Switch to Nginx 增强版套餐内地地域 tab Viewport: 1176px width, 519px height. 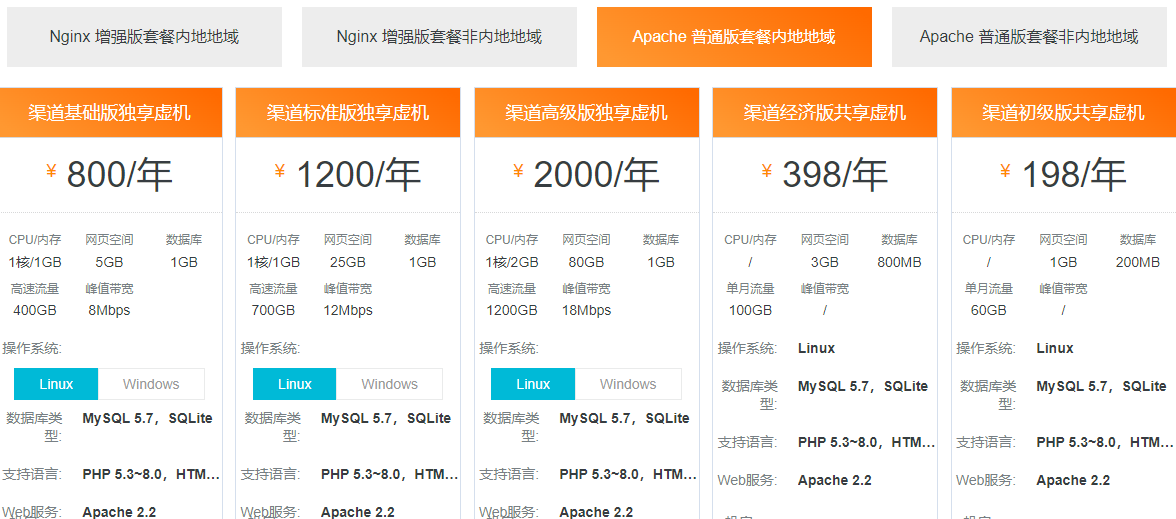click(144, 37)
